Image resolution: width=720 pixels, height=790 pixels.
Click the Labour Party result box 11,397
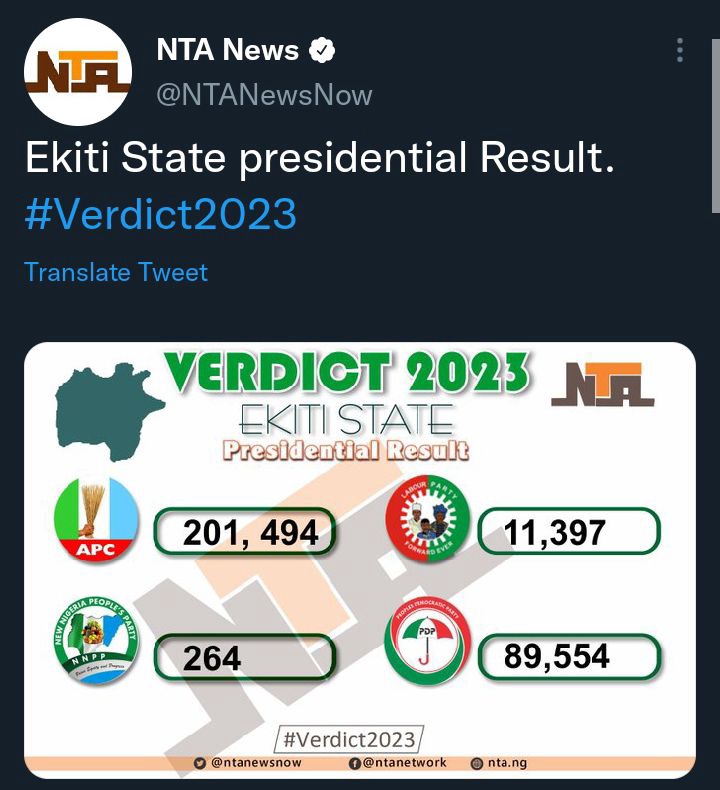[x=569, y=532]
